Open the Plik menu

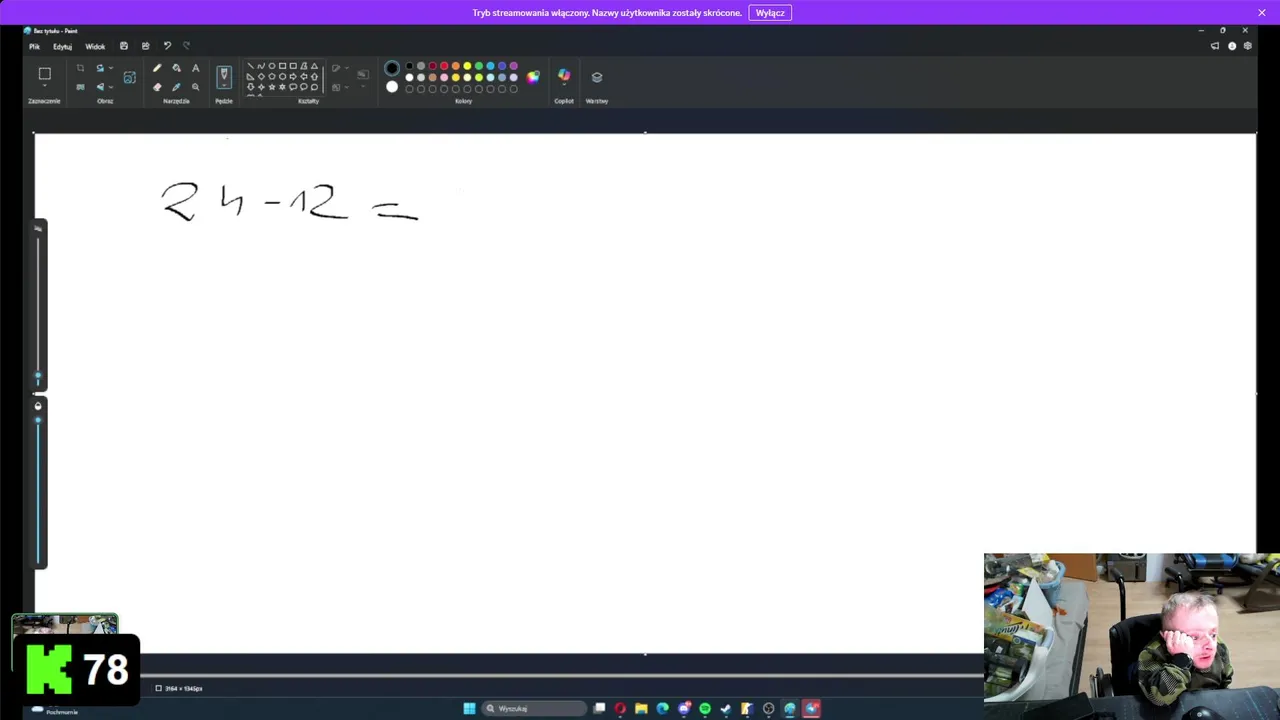click(34, 46)
